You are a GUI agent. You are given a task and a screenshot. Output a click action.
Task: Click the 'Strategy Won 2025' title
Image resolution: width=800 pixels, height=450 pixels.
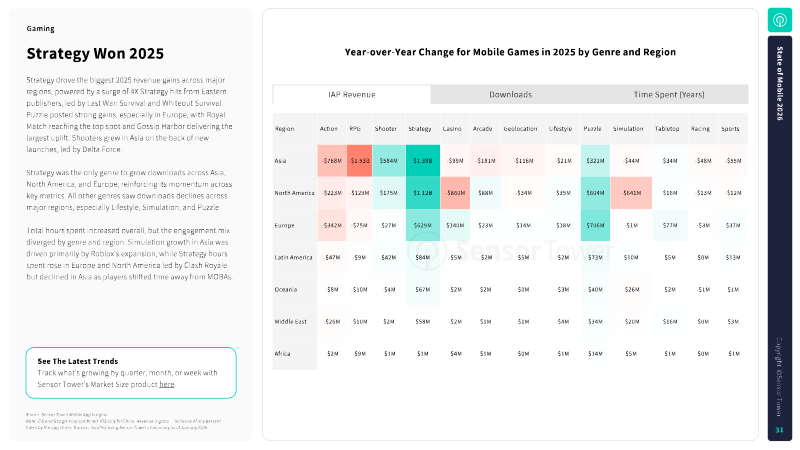point(82,53)
